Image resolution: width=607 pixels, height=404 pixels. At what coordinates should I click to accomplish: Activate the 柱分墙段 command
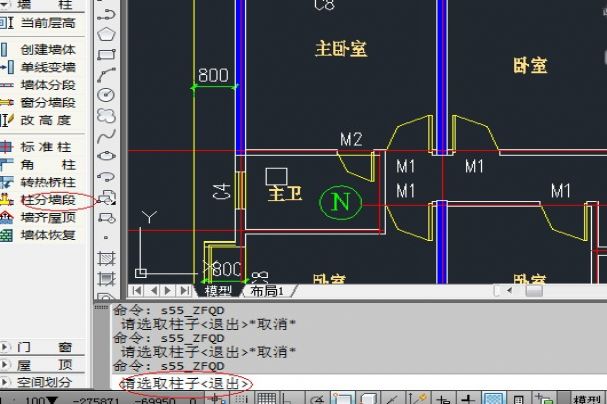pyautogui.click(x=47, y=200)
